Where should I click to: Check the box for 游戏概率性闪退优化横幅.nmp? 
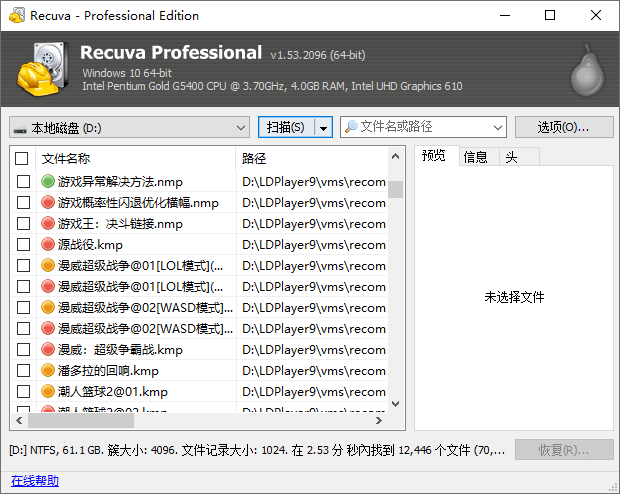pos(23,203)
